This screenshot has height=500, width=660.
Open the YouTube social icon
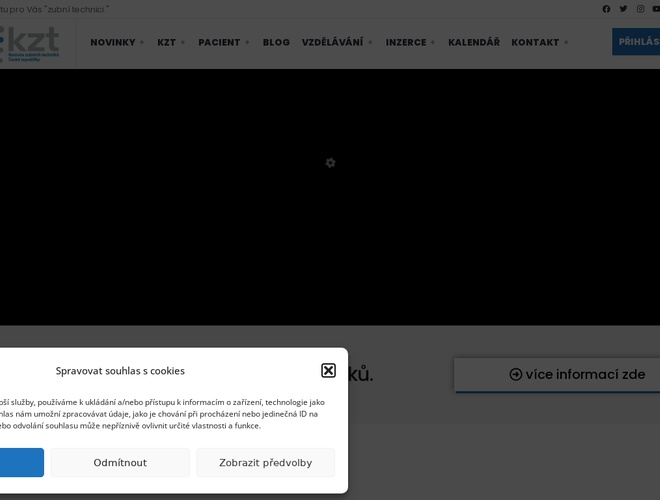tap(656, 9)
